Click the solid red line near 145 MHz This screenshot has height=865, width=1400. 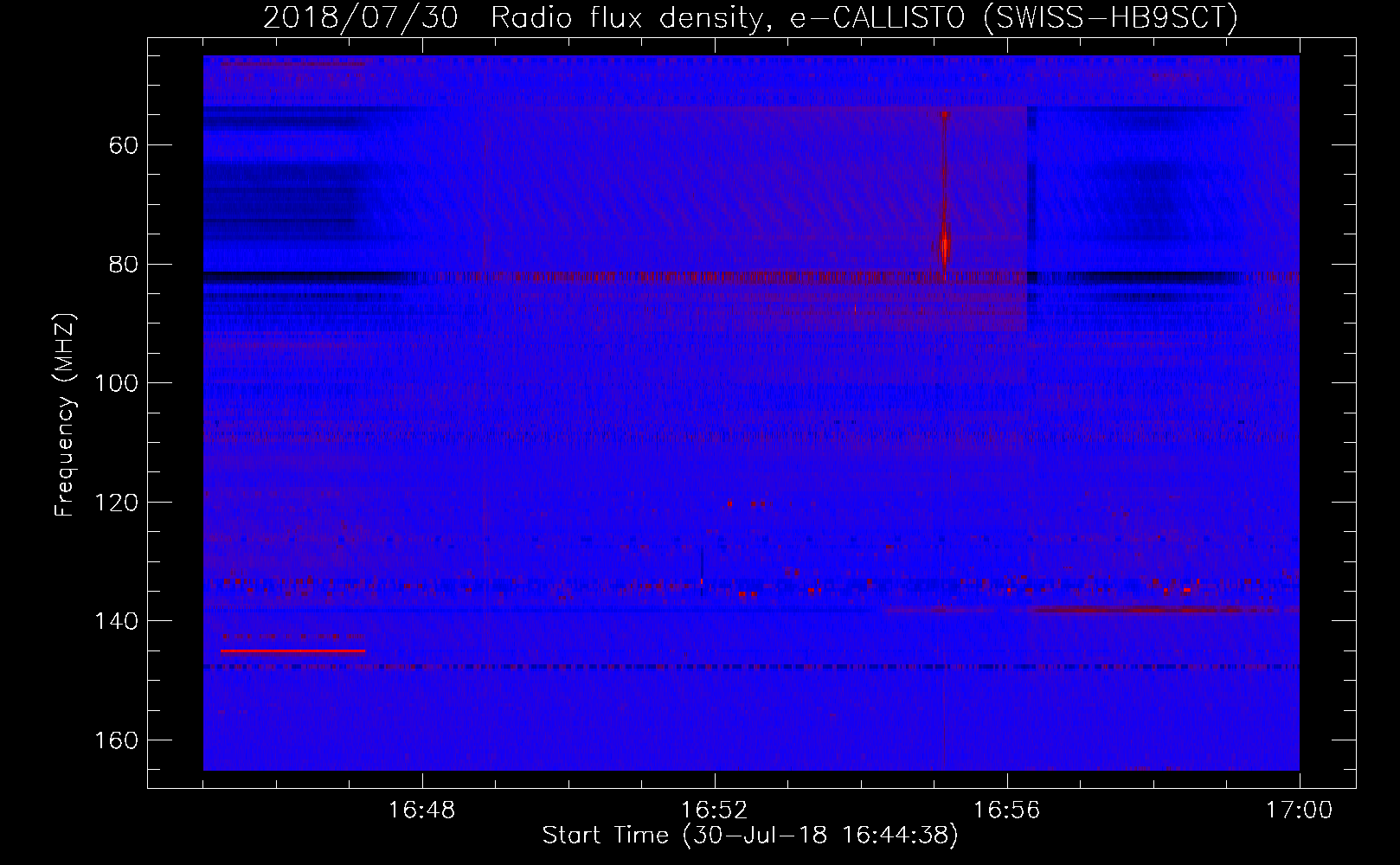pyautogui.click(x=292, y=650)
